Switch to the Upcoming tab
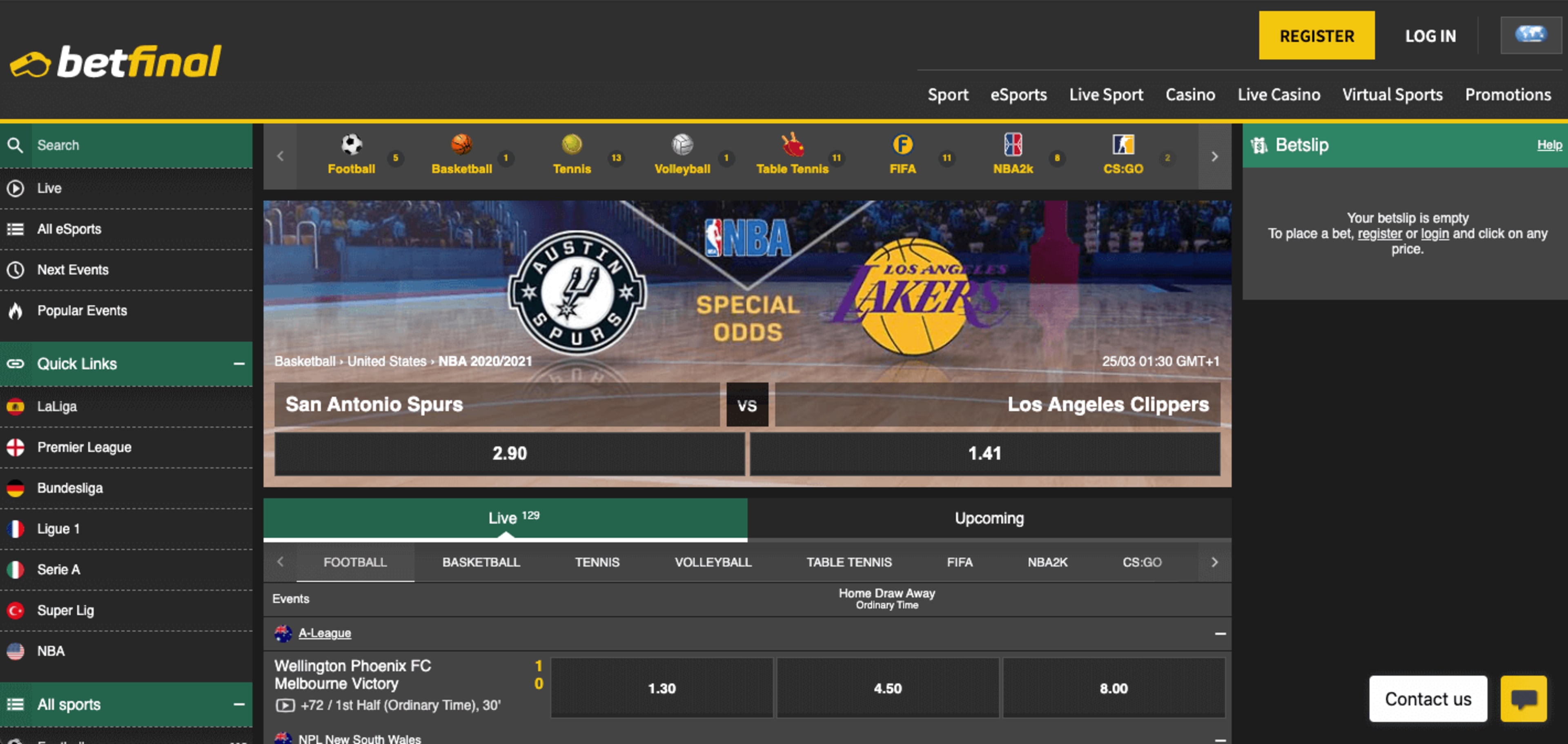This screenshot has width=1568, height=744. (989, 518)
